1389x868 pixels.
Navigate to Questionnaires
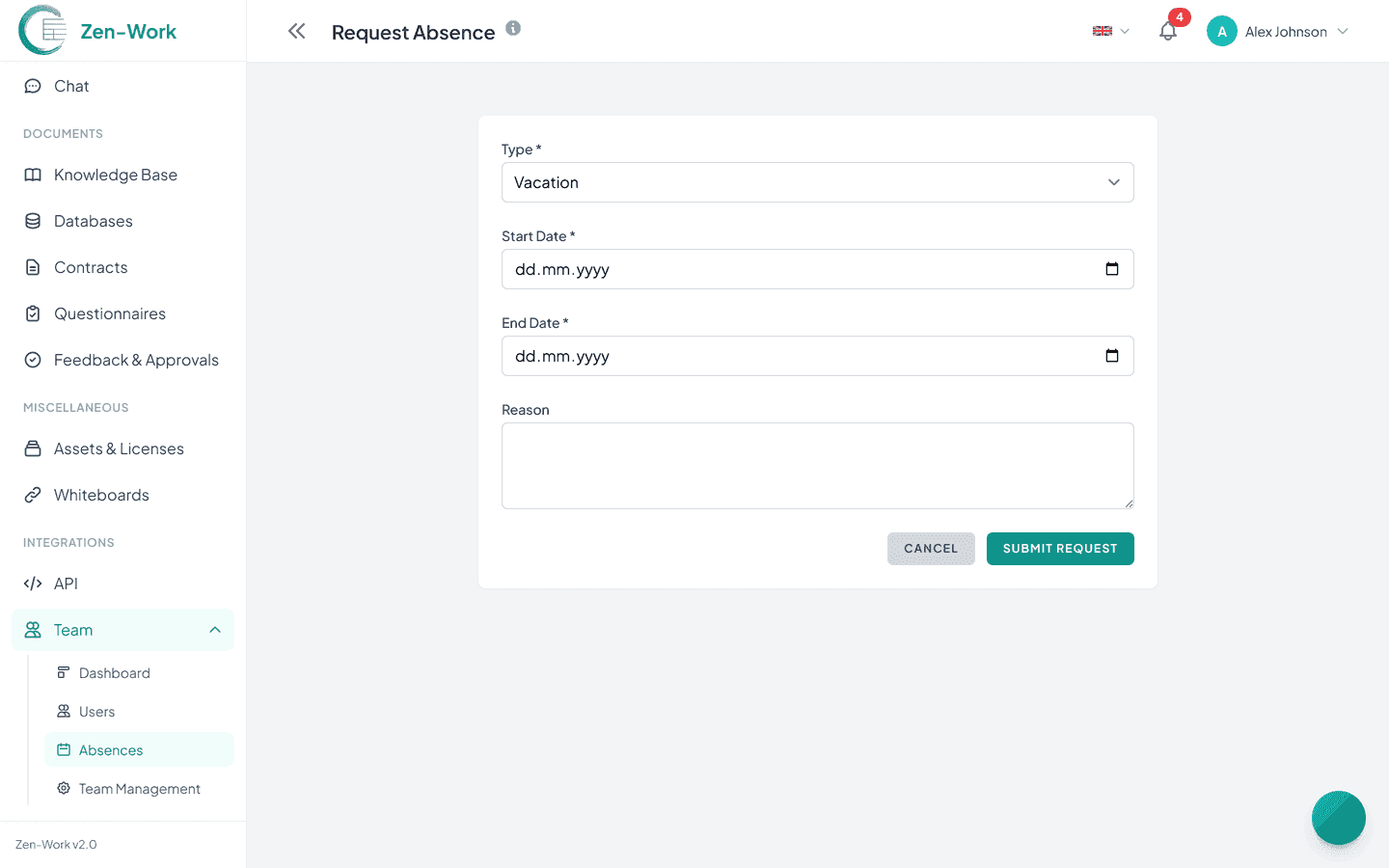123,313
